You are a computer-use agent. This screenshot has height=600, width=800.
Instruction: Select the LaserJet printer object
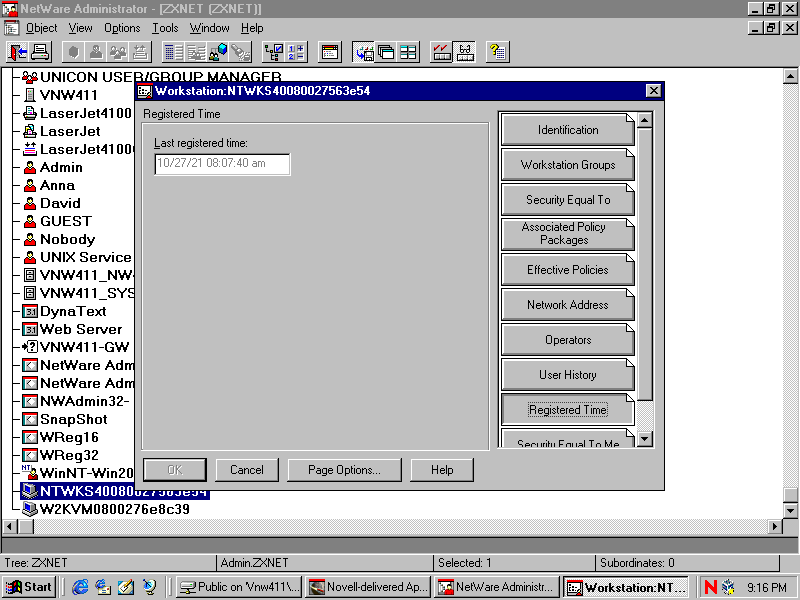tap(62, 131)
